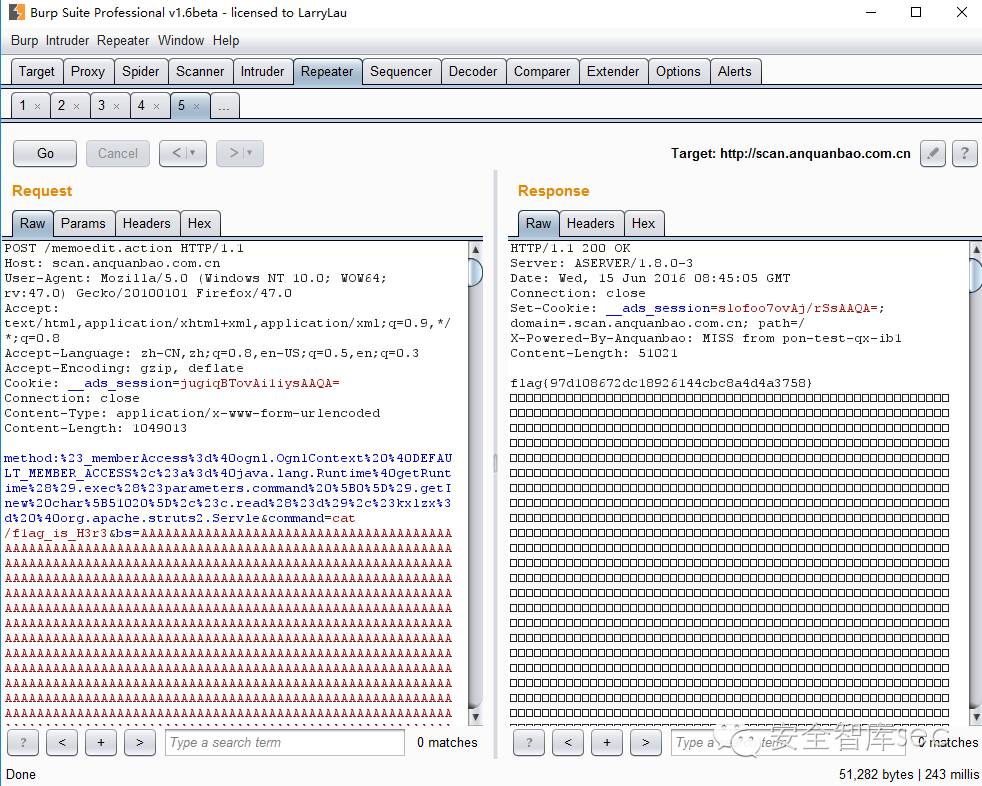Click the flag{97d108672dc...} response line
Viewport: 982px width, 786px height.
point(661,383)
